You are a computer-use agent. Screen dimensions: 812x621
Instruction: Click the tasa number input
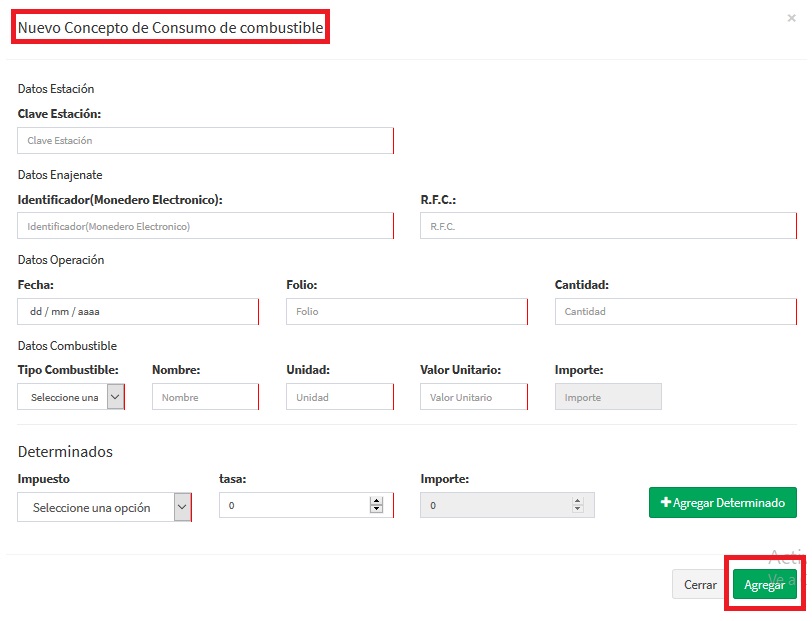coord(295,506)
